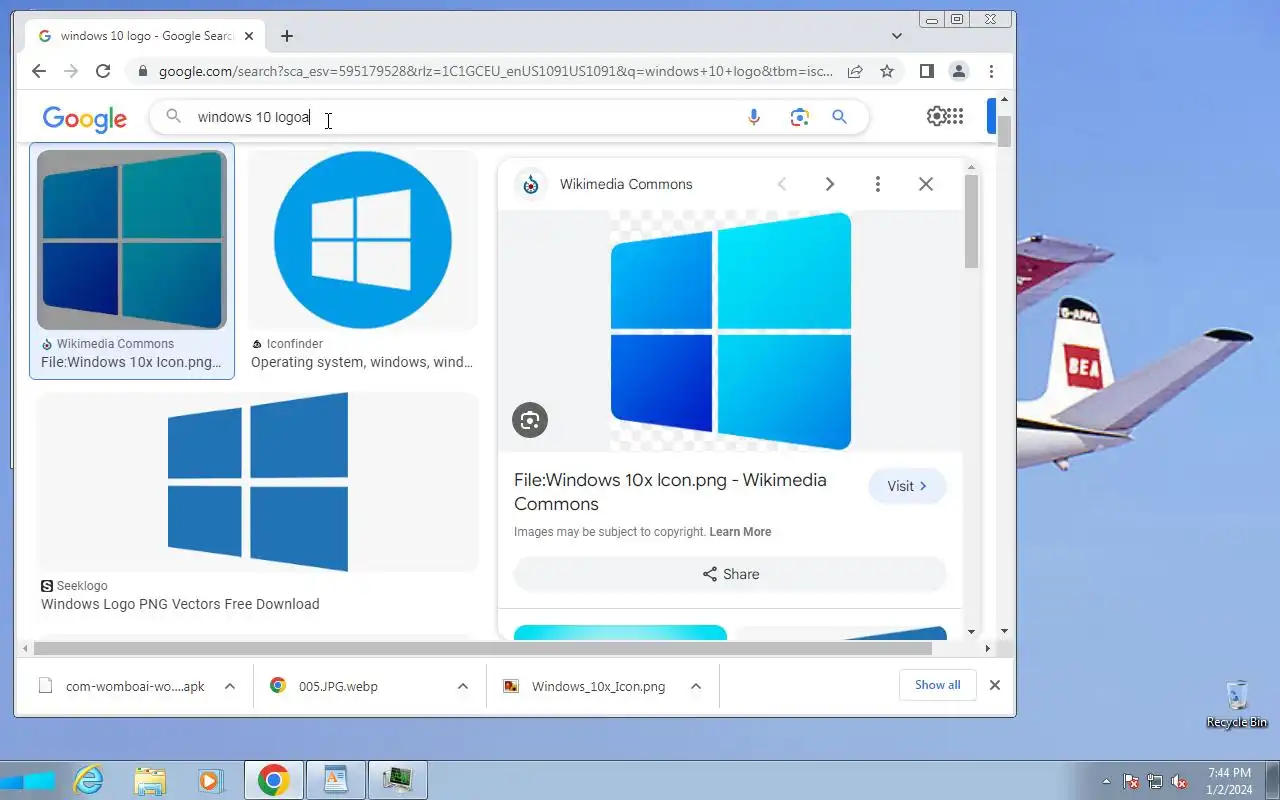Reload the current page
Viewport: 1280px width, 800px height.
point(103,71)
